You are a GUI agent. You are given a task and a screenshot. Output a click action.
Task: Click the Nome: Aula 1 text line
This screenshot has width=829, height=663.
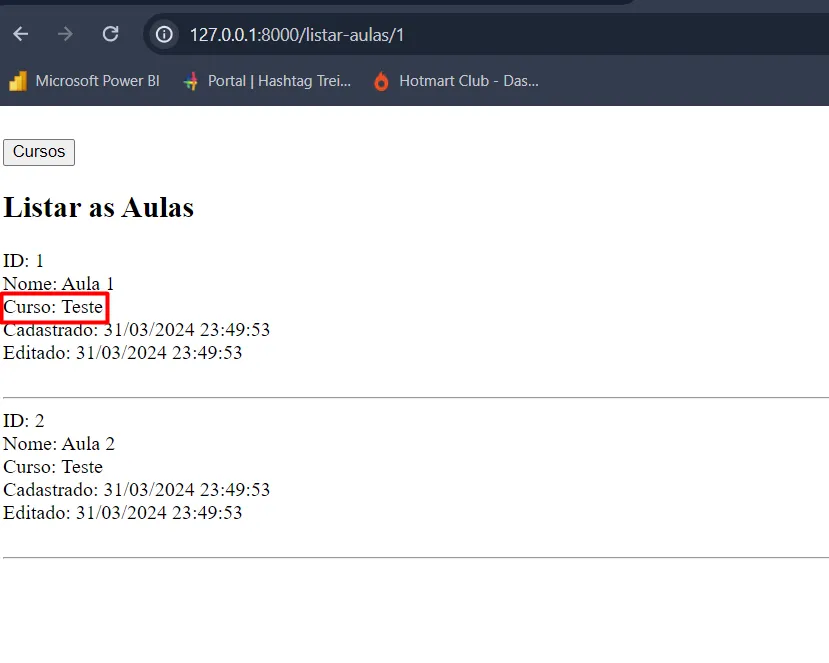point(58,284)
